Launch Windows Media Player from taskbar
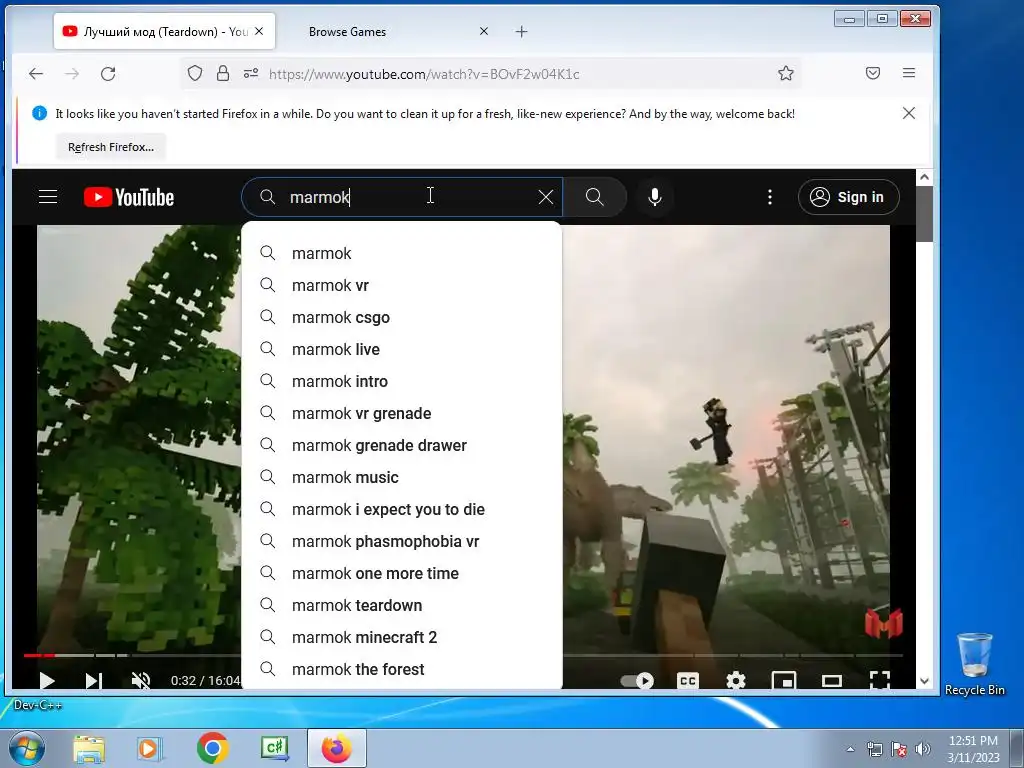This screenshot has width=1024, height=768. pos(150,748)
